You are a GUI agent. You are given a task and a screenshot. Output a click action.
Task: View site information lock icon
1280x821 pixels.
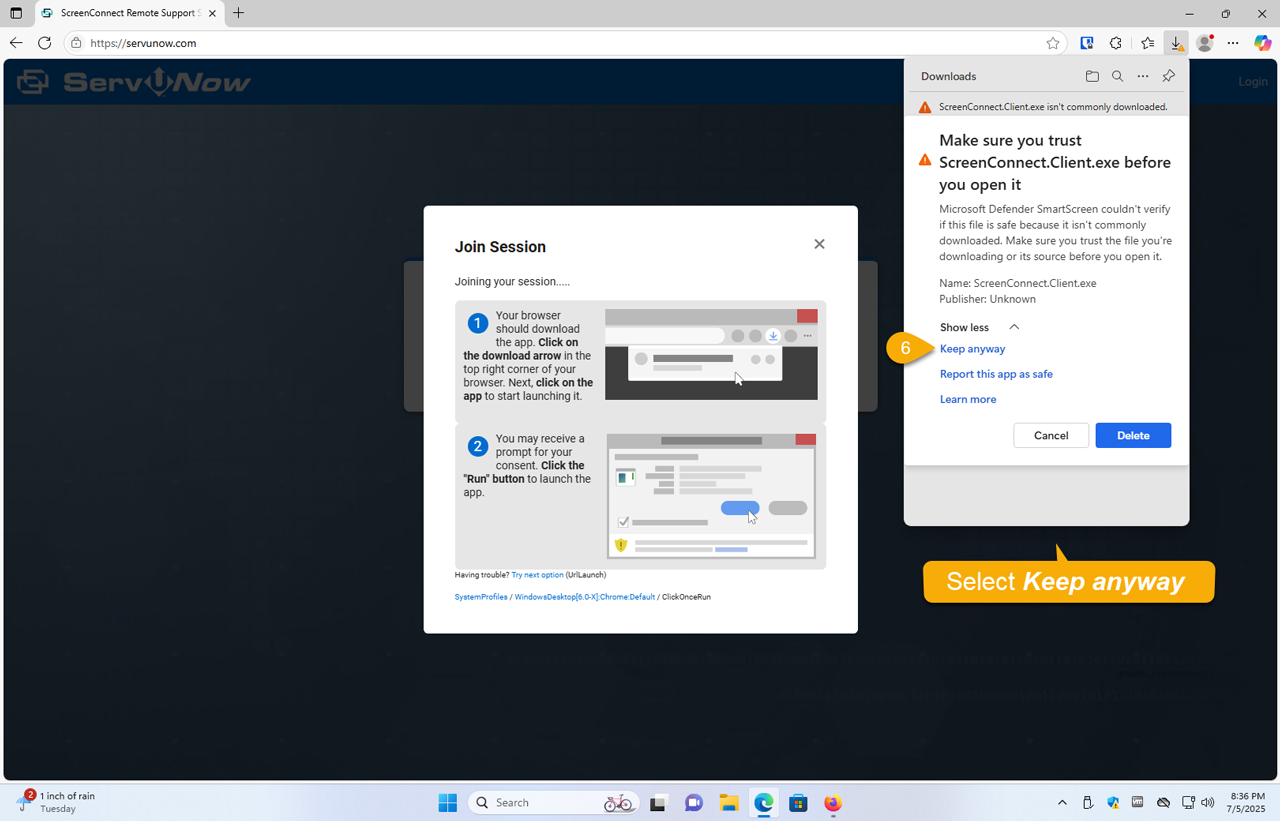pos(76,43)
